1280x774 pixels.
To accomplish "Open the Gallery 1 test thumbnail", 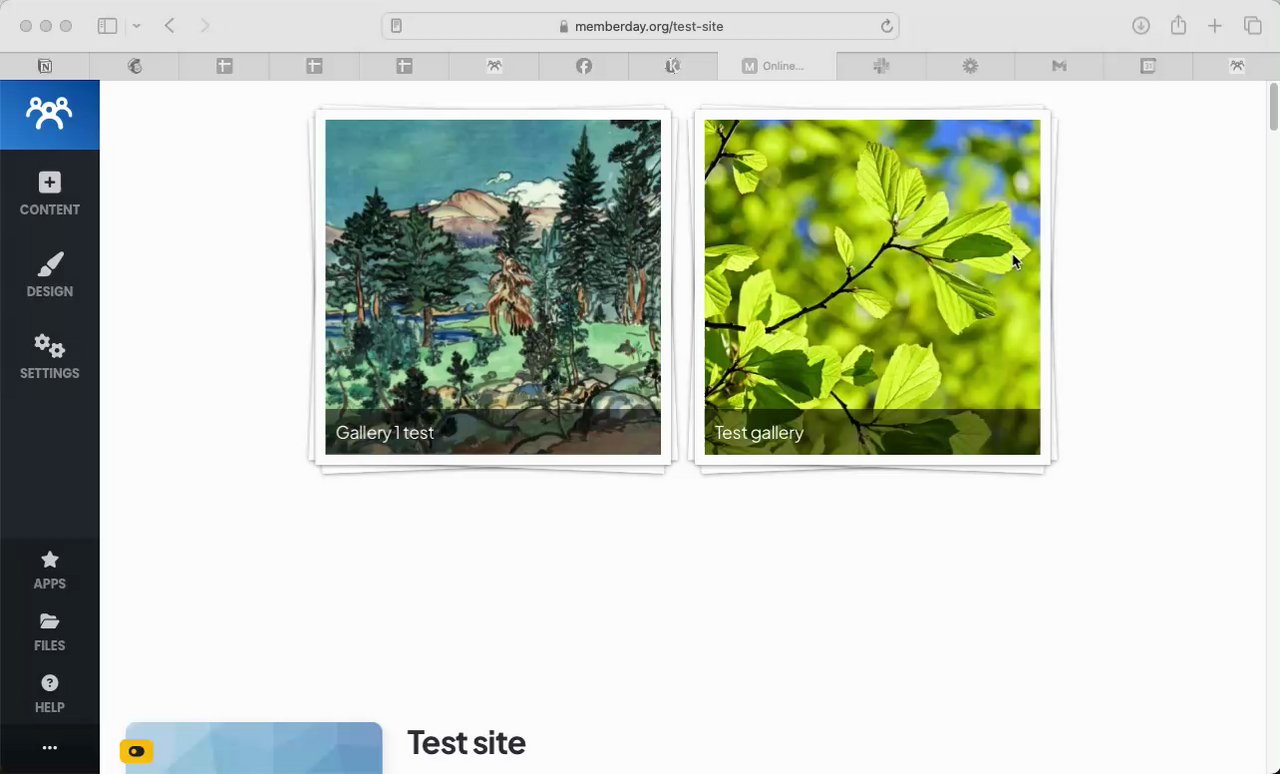I will click(x=492, y=287).
